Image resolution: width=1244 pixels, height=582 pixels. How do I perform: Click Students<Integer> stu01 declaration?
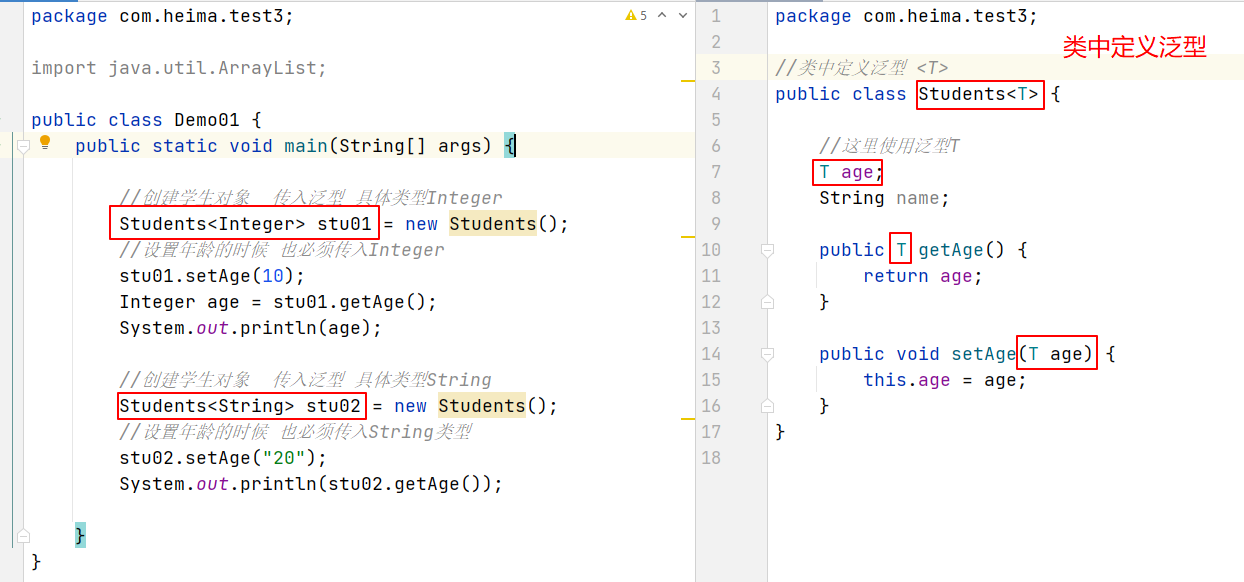[244, 224]
